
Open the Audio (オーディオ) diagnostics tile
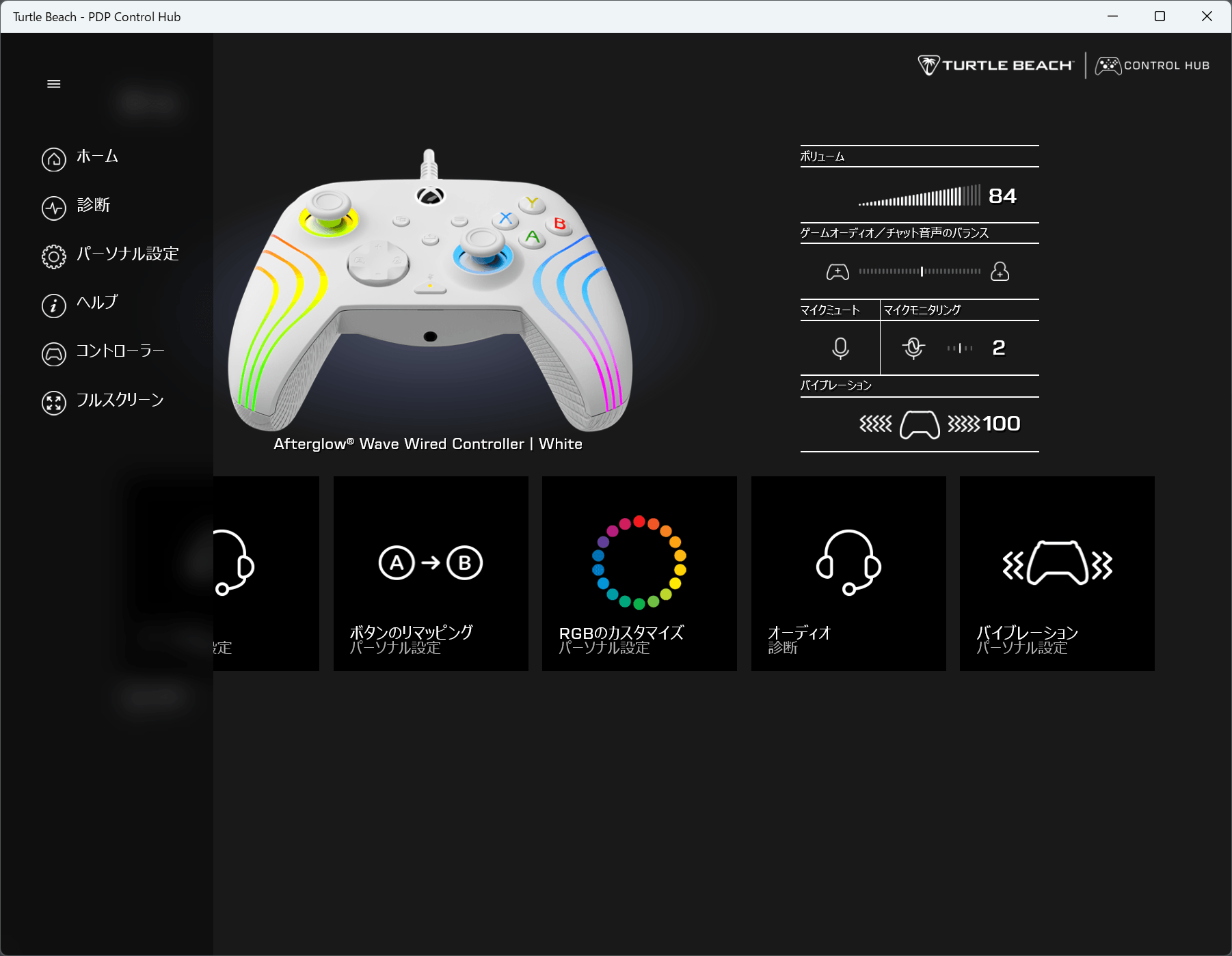(x=848, y=573)
